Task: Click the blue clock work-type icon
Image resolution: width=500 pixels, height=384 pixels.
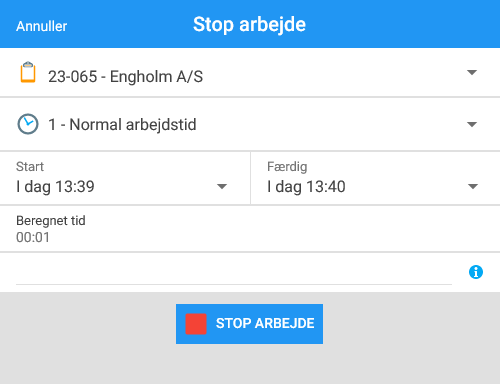Action: click(x=28, y=124)
